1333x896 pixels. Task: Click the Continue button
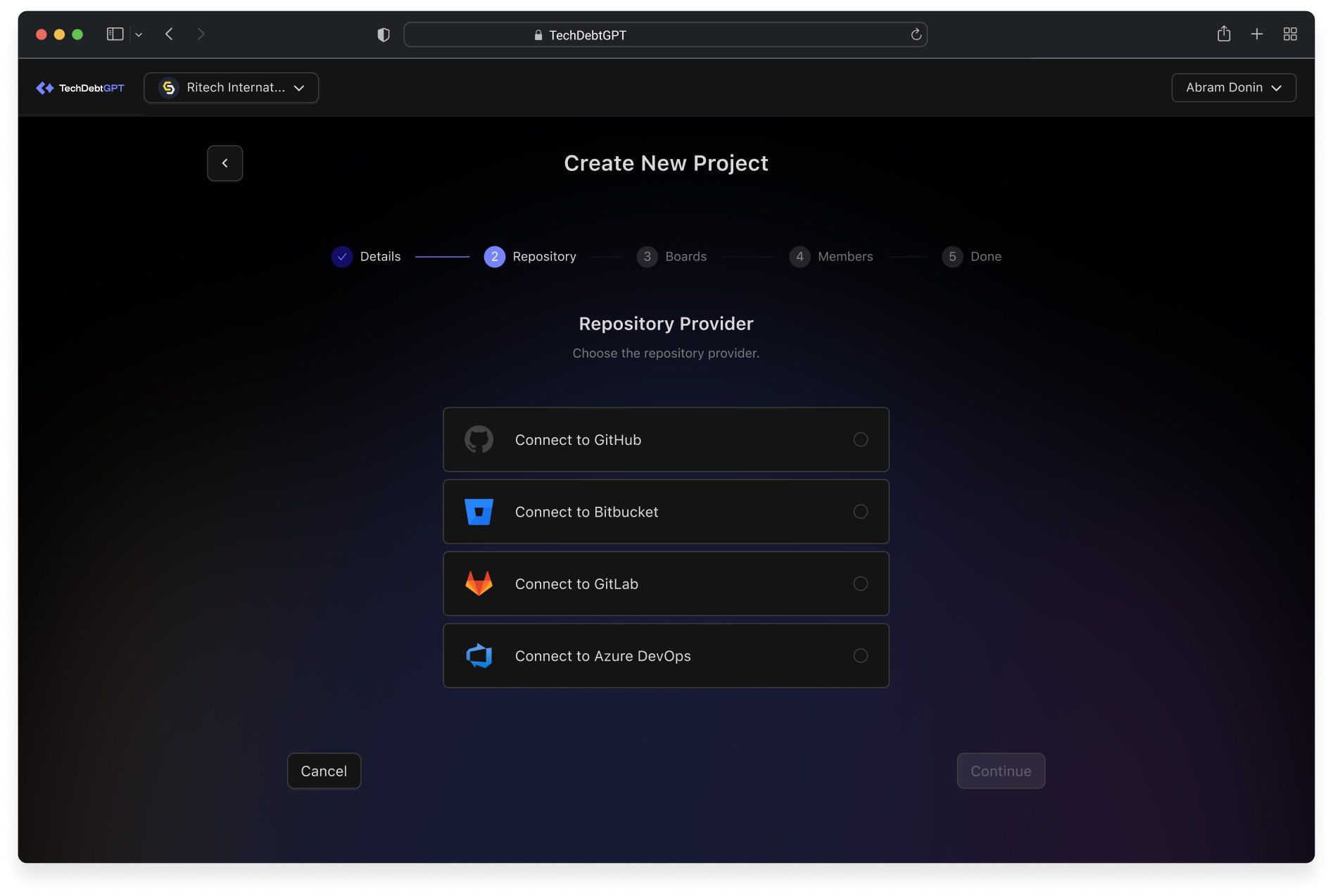pyautogui.click(x=1000, y=771)
